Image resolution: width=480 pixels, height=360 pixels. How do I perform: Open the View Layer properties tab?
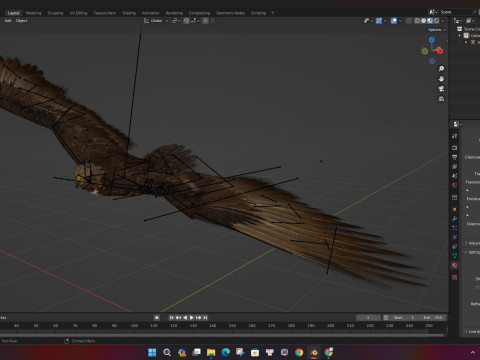(x=455, y=166)
